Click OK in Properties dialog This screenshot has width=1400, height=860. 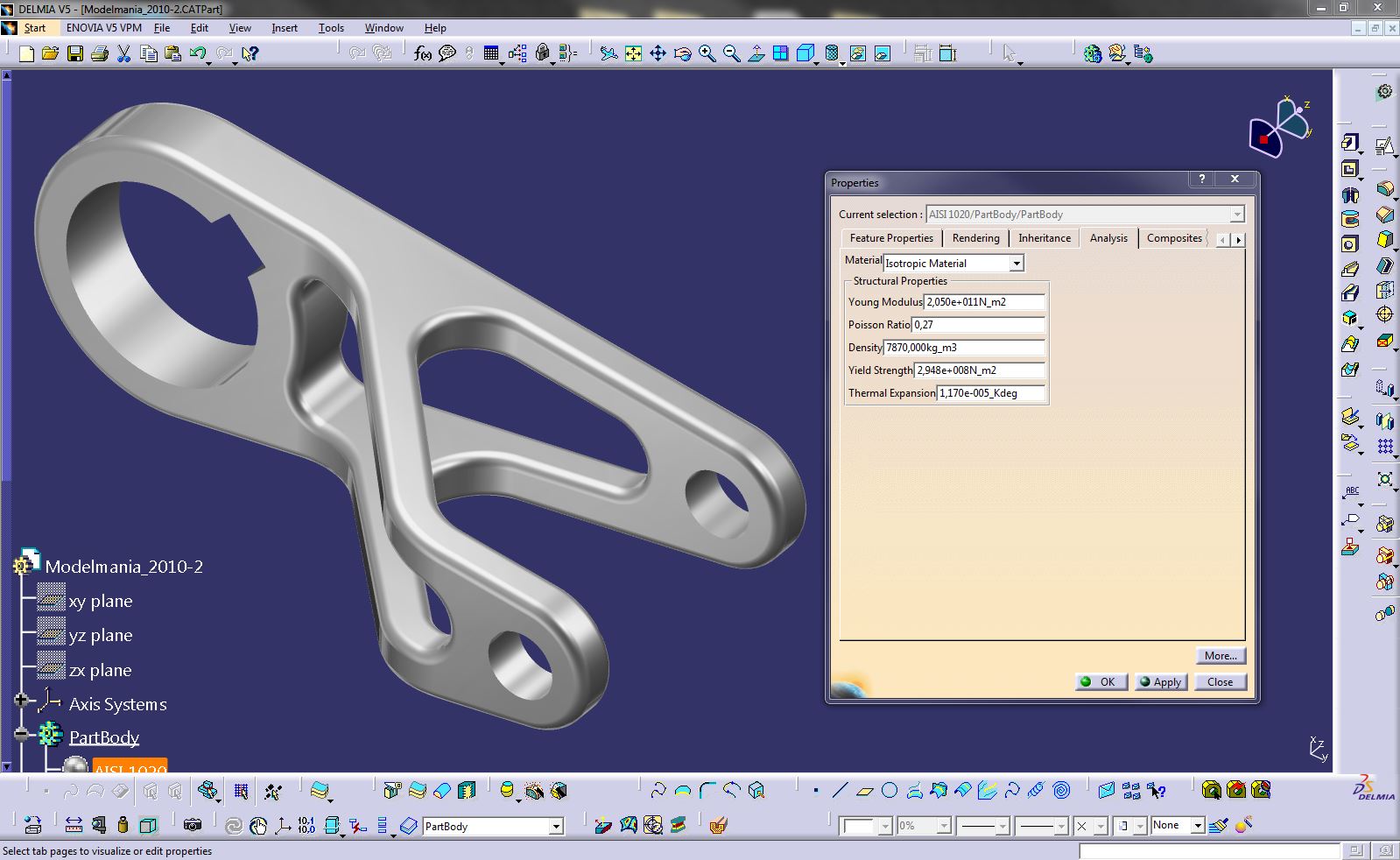click(1101, 682)
